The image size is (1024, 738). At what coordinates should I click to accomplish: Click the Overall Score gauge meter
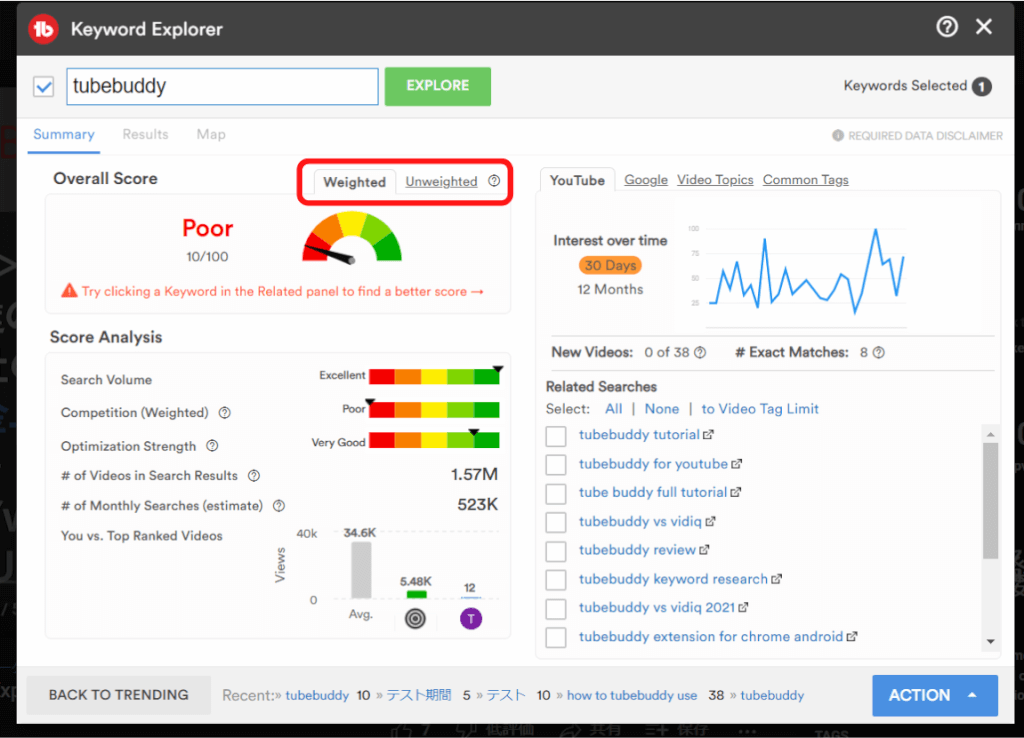point(351,238)
